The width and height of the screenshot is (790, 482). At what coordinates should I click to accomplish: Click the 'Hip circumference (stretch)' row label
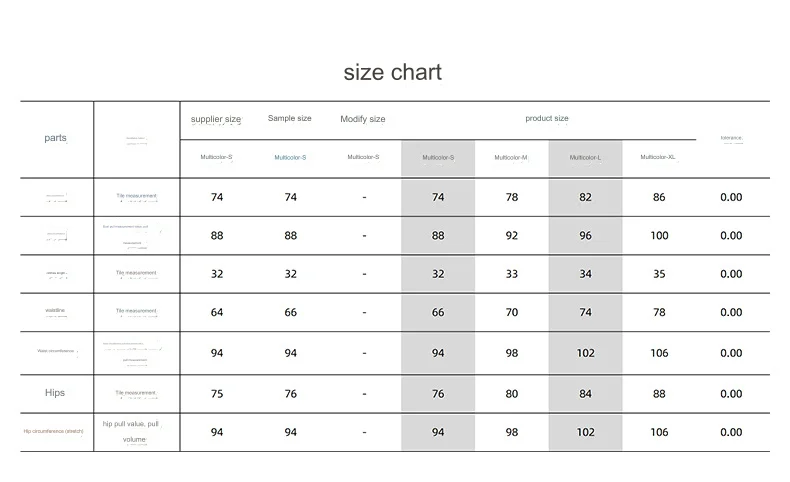pyautogui.click(x=53, y=431)
